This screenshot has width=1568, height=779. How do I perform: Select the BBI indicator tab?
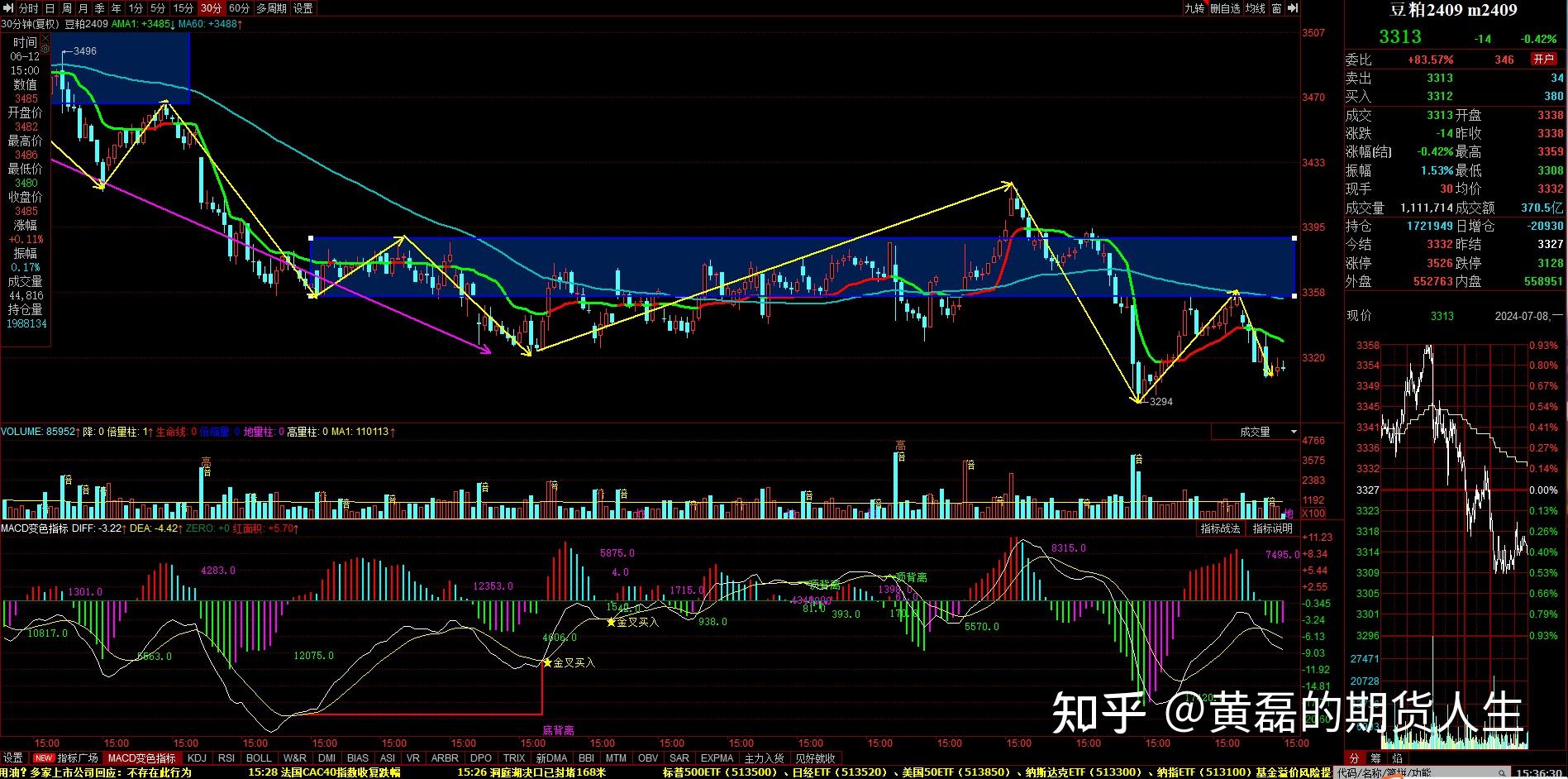coord(586,757)
